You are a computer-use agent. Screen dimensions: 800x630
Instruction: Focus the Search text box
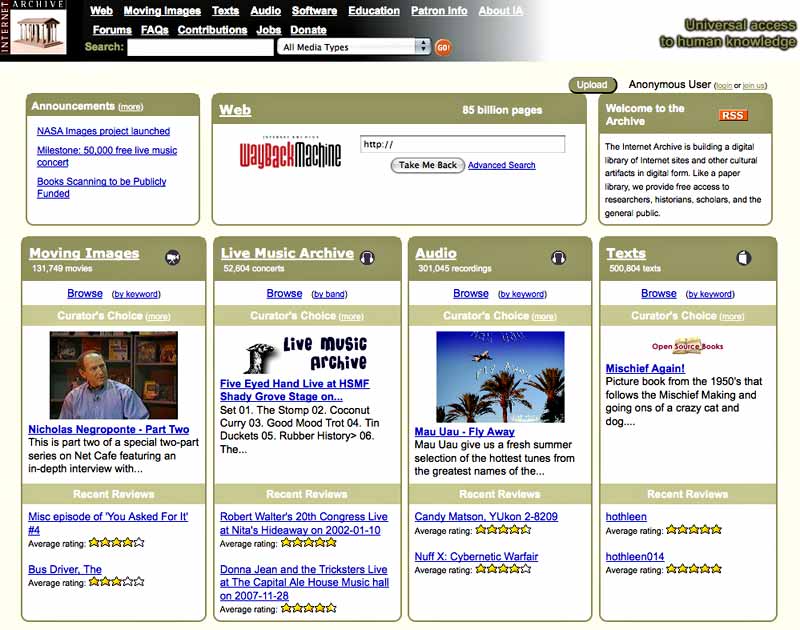186,47
